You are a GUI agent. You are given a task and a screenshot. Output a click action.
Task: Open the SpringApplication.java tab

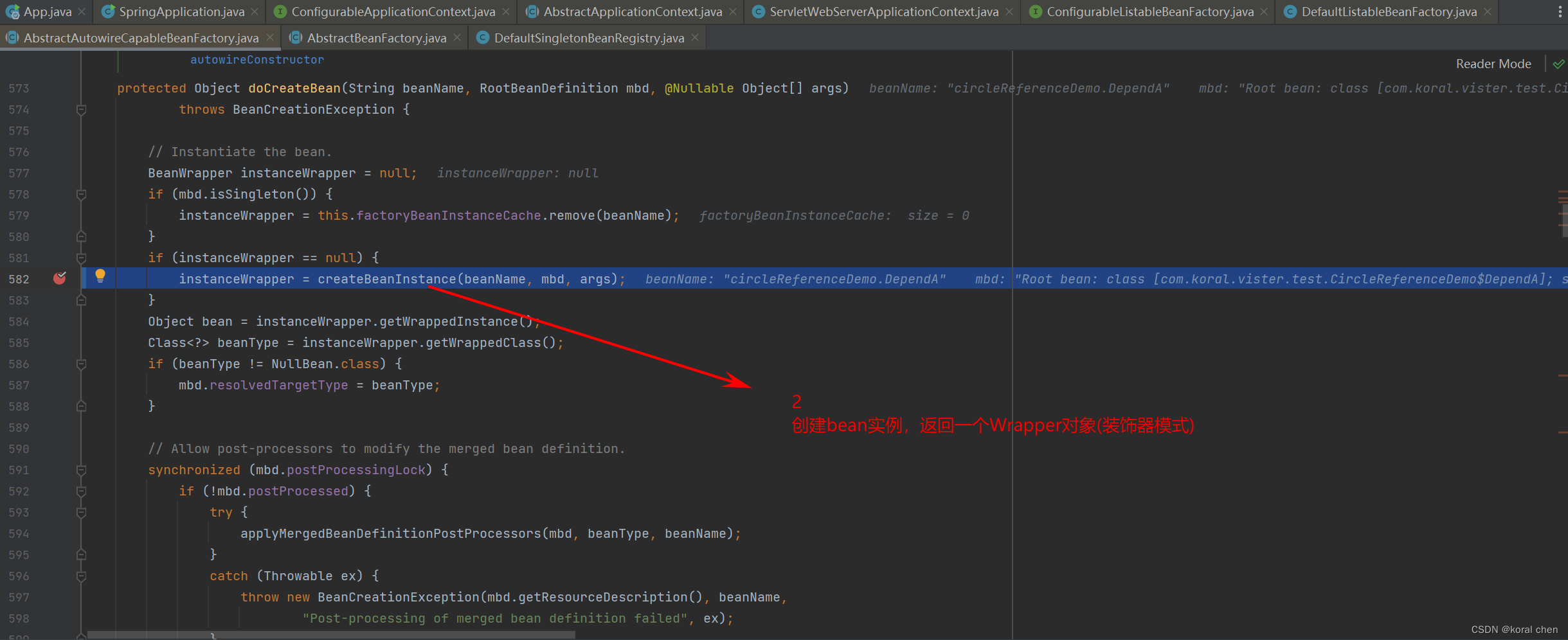point(181,12)
